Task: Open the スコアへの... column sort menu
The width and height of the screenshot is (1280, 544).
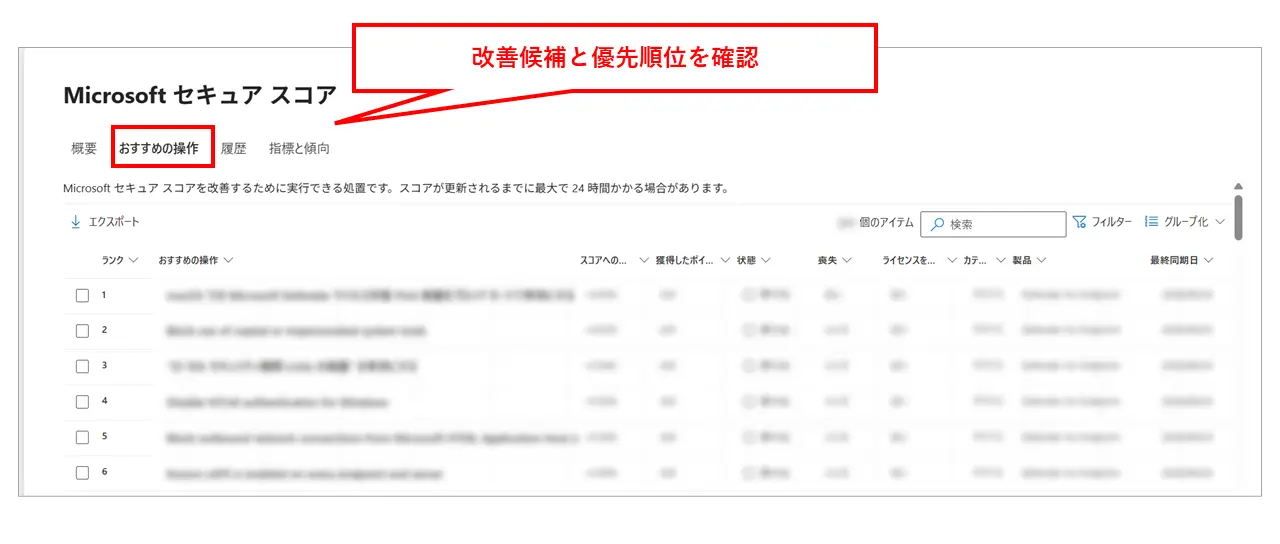Action: (614, 260)
